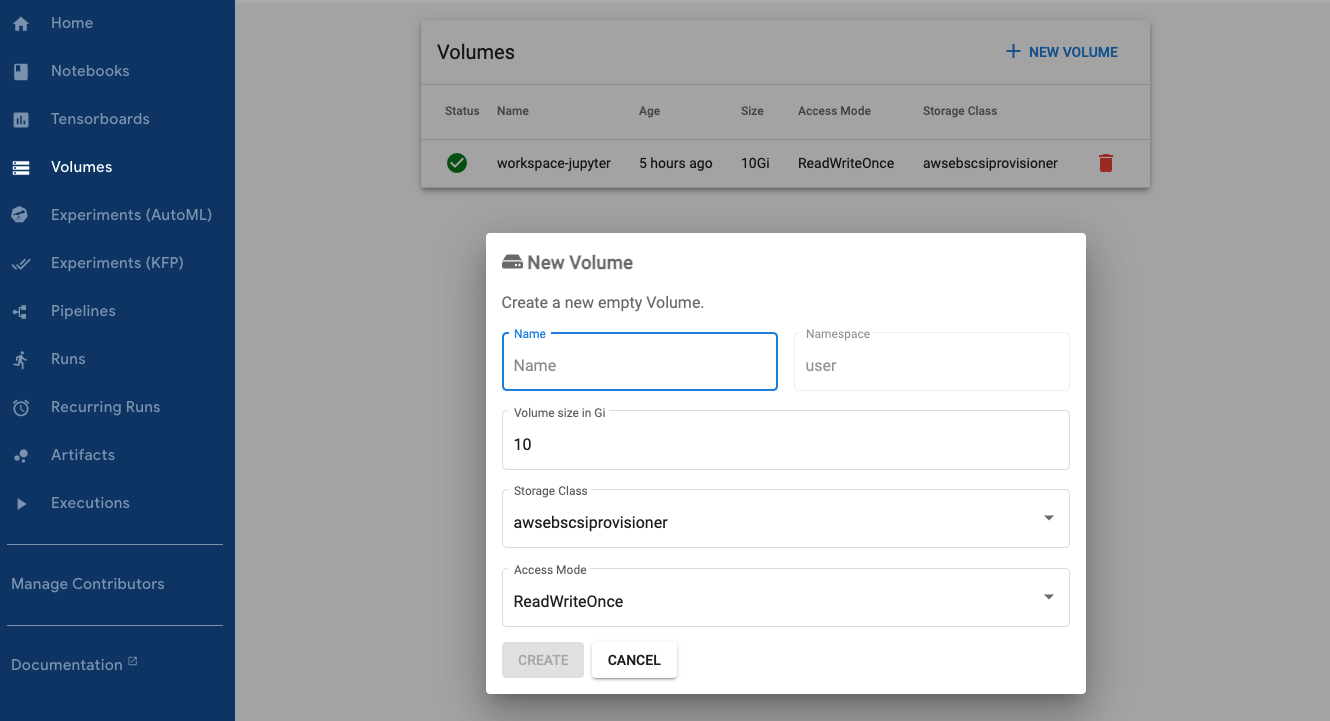The image size is (1330, 721).
Task: Click the Artifacts dots icon
Action: pos(21,455)
